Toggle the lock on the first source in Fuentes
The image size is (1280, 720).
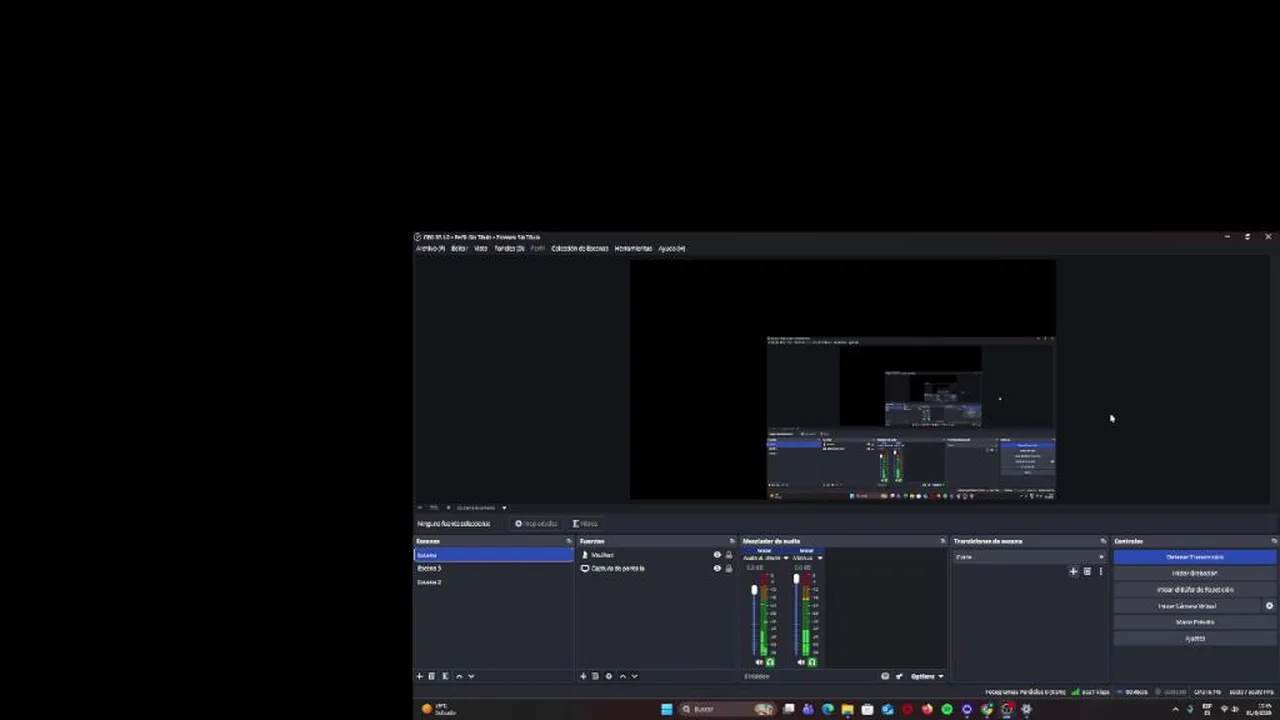click(729, 555)
